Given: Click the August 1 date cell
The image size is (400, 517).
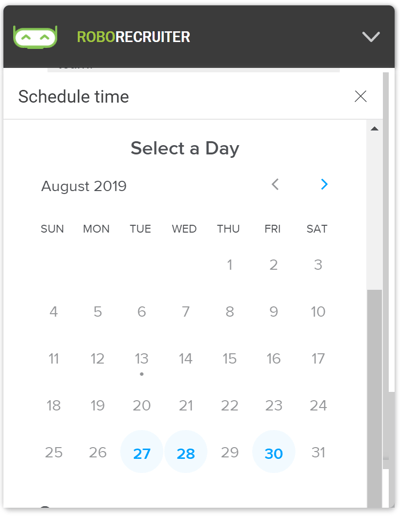Looking at the screenshot, I should pos(230,265).
